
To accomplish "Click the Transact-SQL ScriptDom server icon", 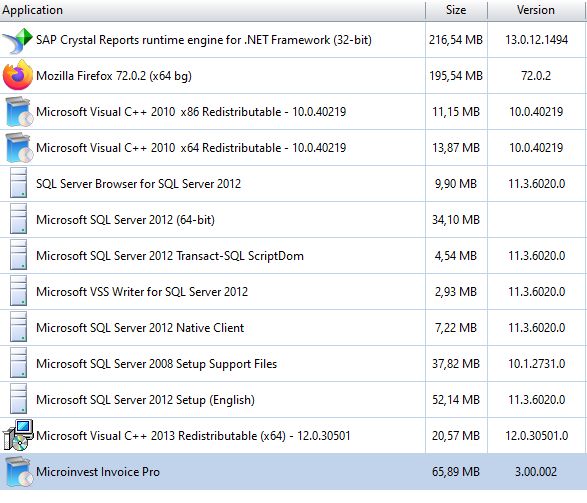I will [x=18, y=255].
